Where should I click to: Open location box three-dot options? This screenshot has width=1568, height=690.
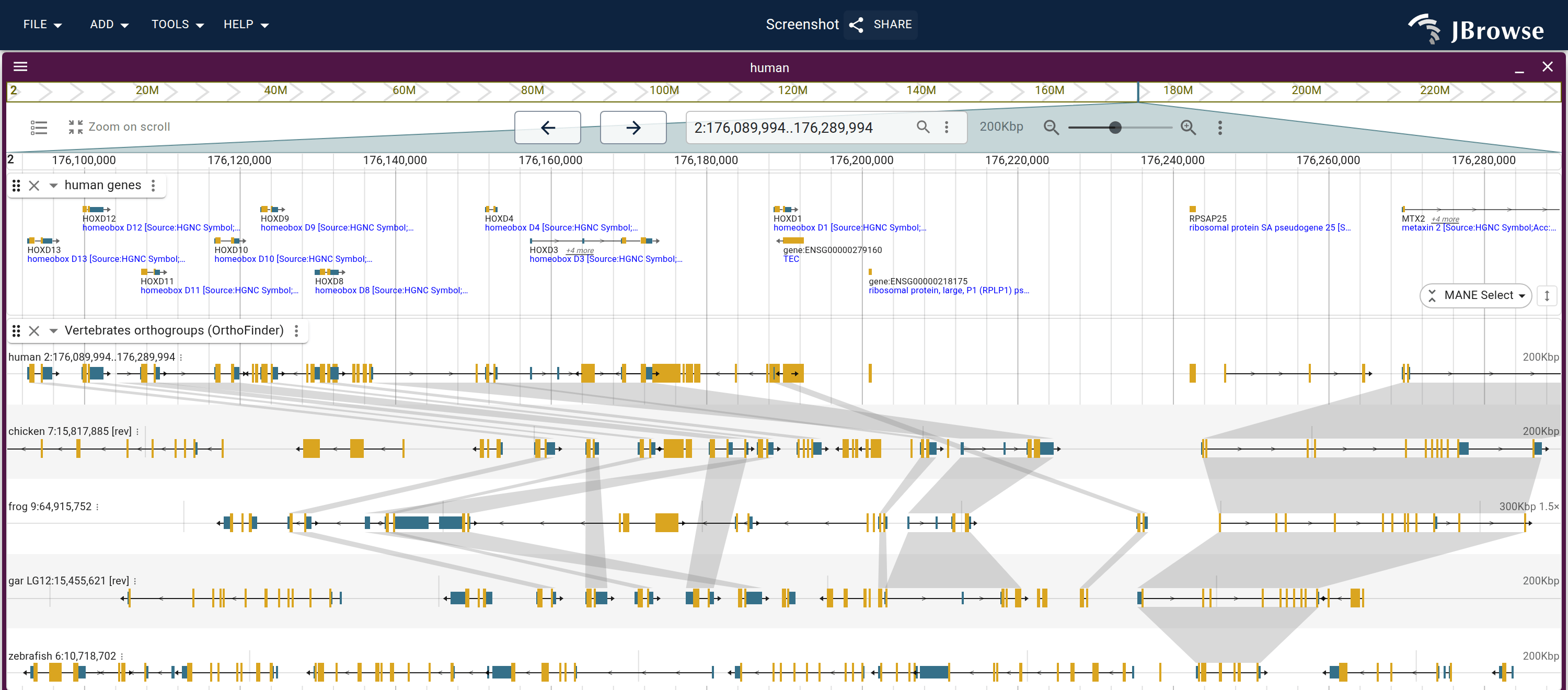pos(946,126)
